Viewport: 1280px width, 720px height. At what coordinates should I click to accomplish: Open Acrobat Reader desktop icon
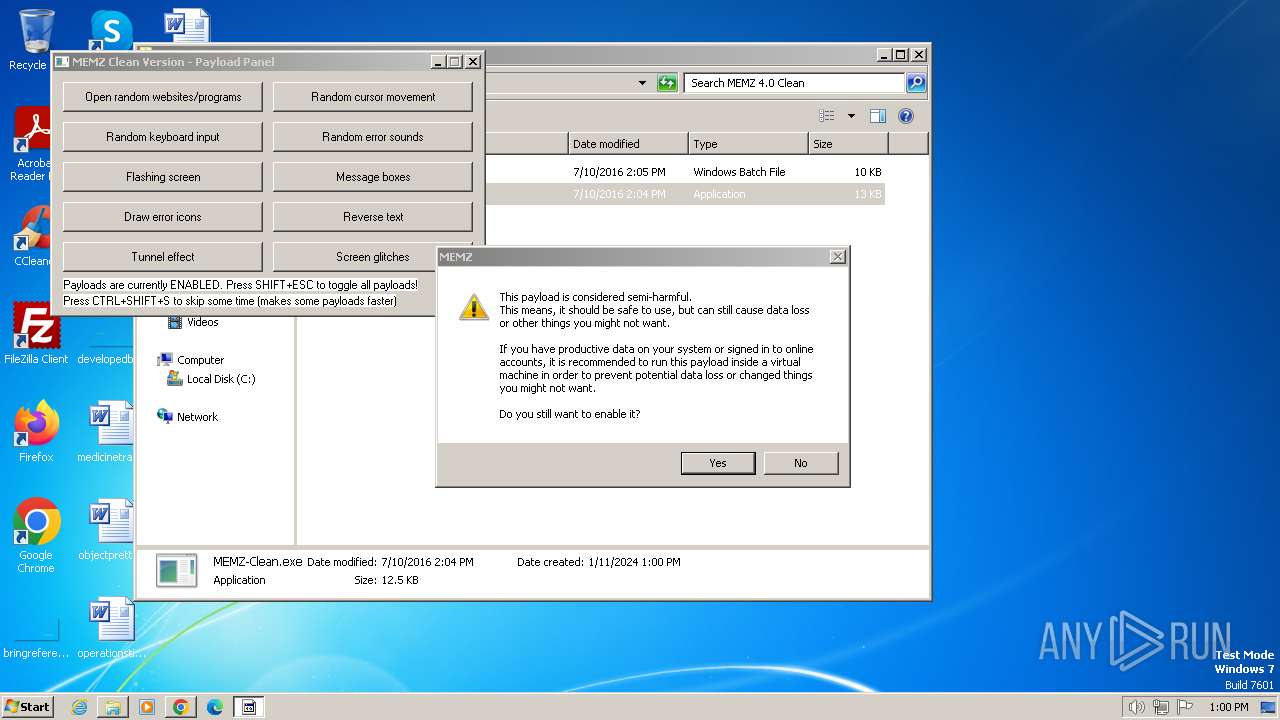[x=33, y=145]
